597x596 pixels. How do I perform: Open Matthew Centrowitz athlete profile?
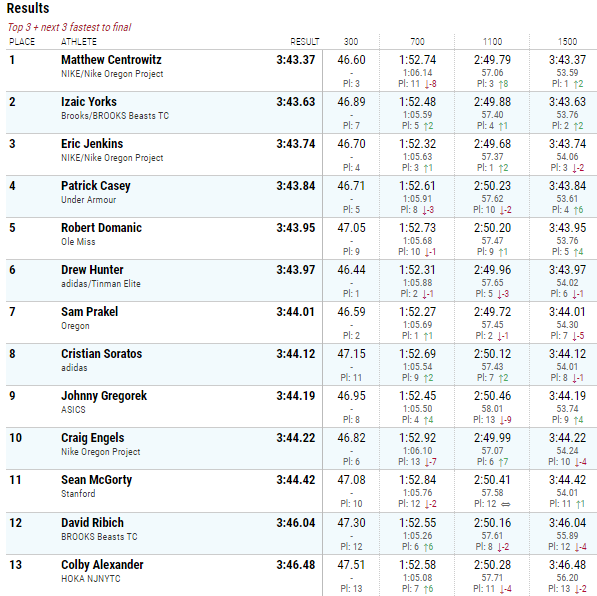[111, 60]
